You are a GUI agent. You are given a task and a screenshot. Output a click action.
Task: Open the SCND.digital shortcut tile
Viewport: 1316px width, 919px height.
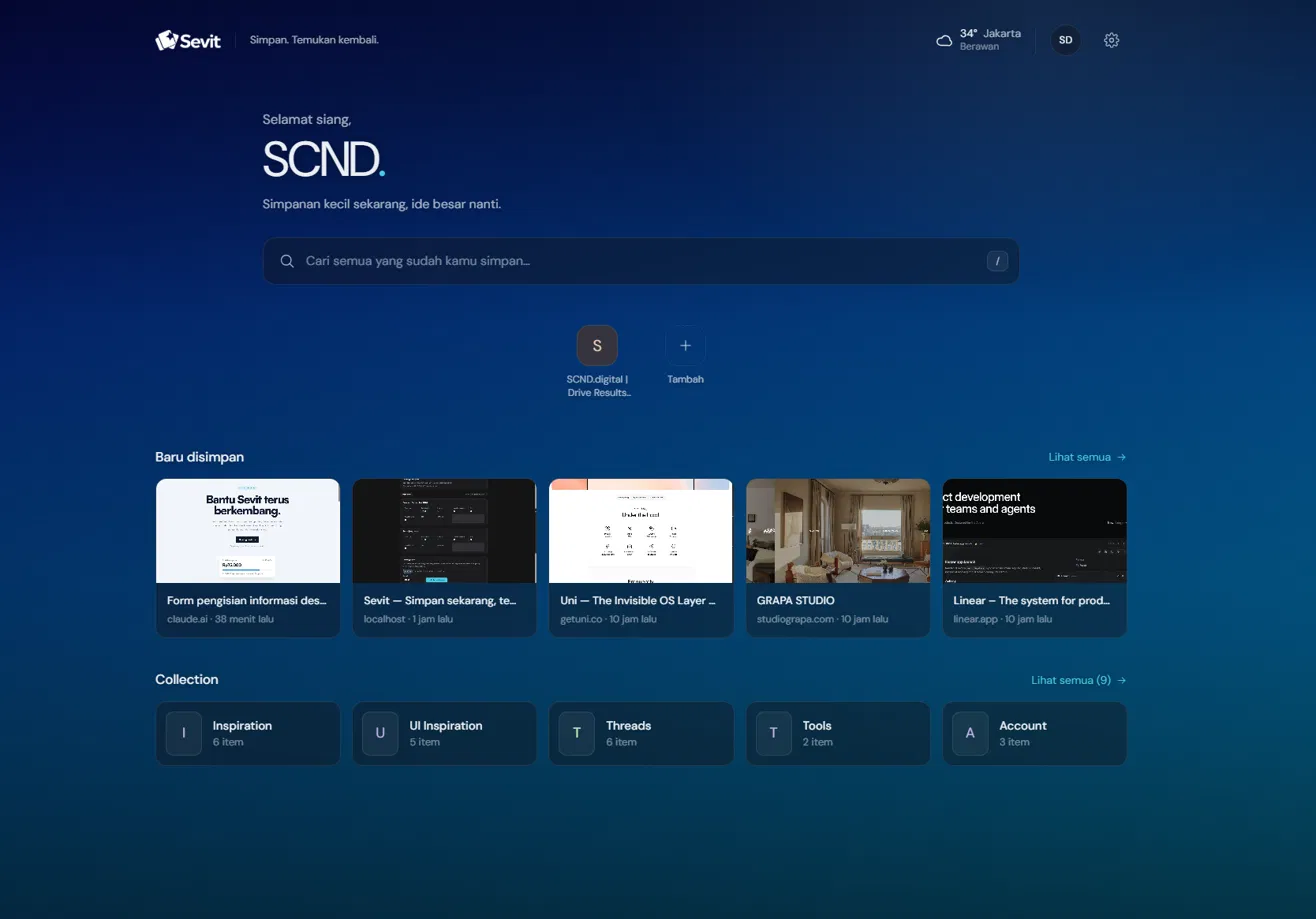(x=597, y=346)
